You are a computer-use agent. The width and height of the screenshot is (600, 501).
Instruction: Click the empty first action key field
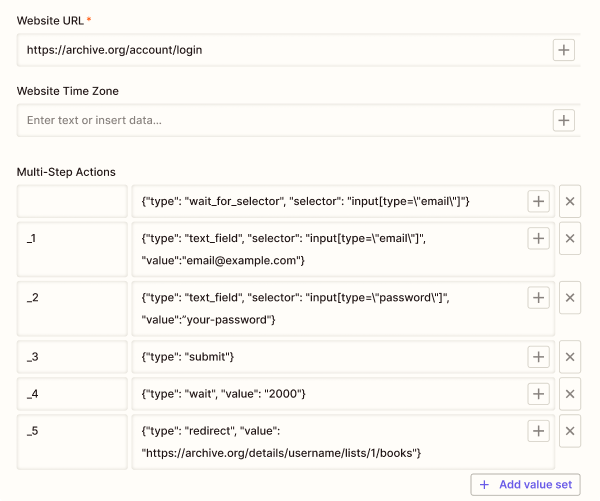[x=72, y=202]
